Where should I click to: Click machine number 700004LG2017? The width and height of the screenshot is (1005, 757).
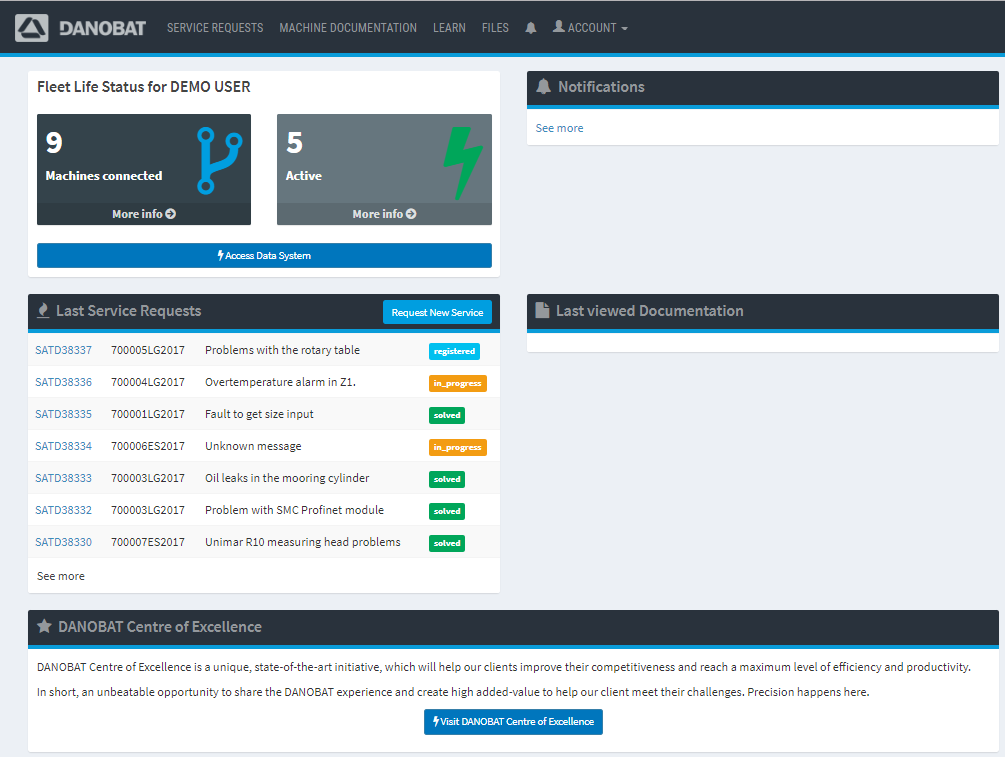pyautogui.click(x=148, y=382)
